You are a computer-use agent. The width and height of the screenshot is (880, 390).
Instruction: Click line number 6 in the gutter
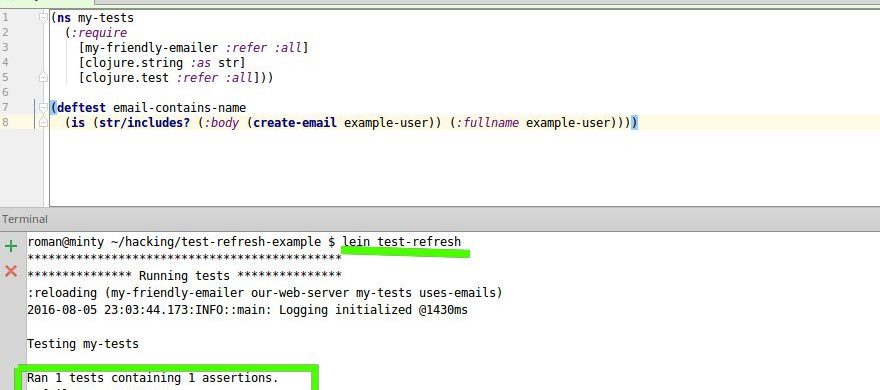click(5, 92)
